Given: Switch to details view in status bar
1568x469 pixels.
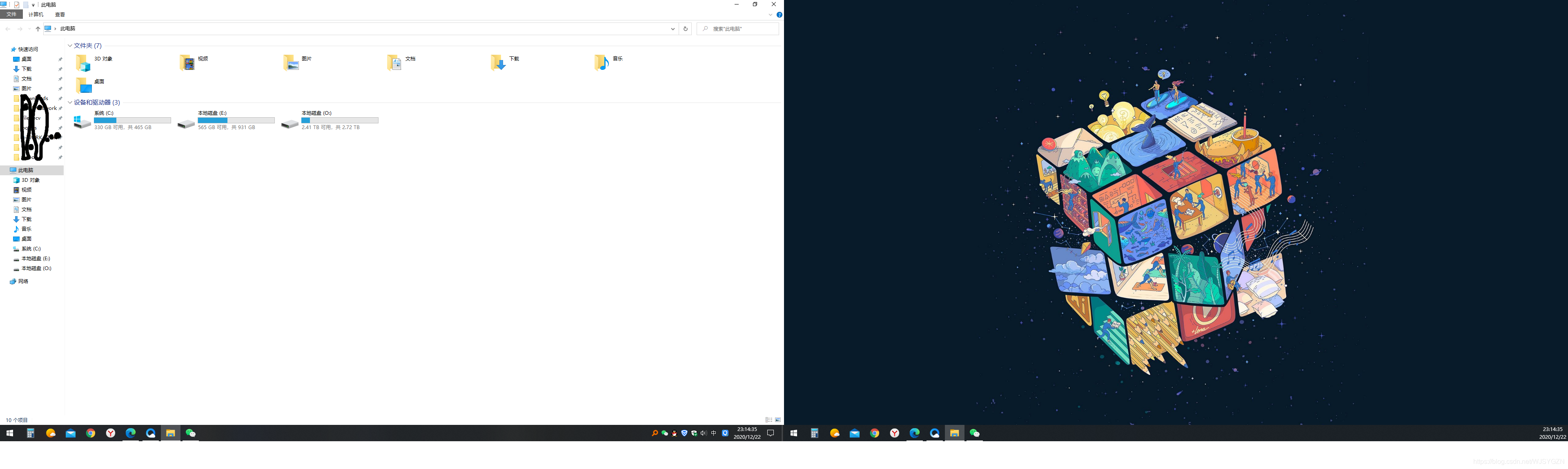Looking at the screenshot, I should [x=769, y=420].
